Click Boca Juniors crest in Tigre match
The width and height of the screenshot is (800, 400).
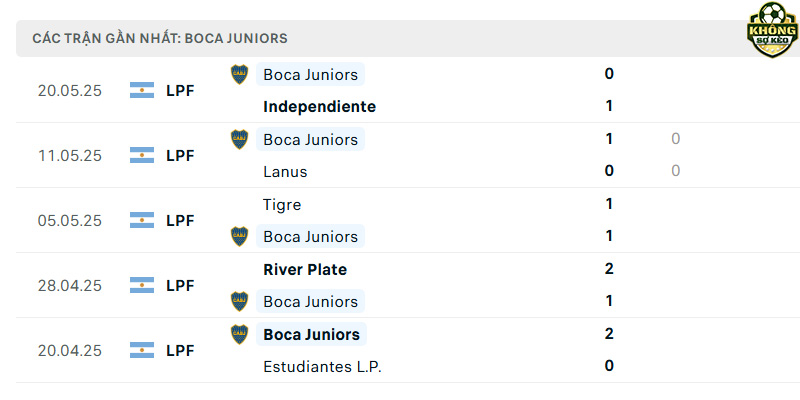(x=239, y=237)
